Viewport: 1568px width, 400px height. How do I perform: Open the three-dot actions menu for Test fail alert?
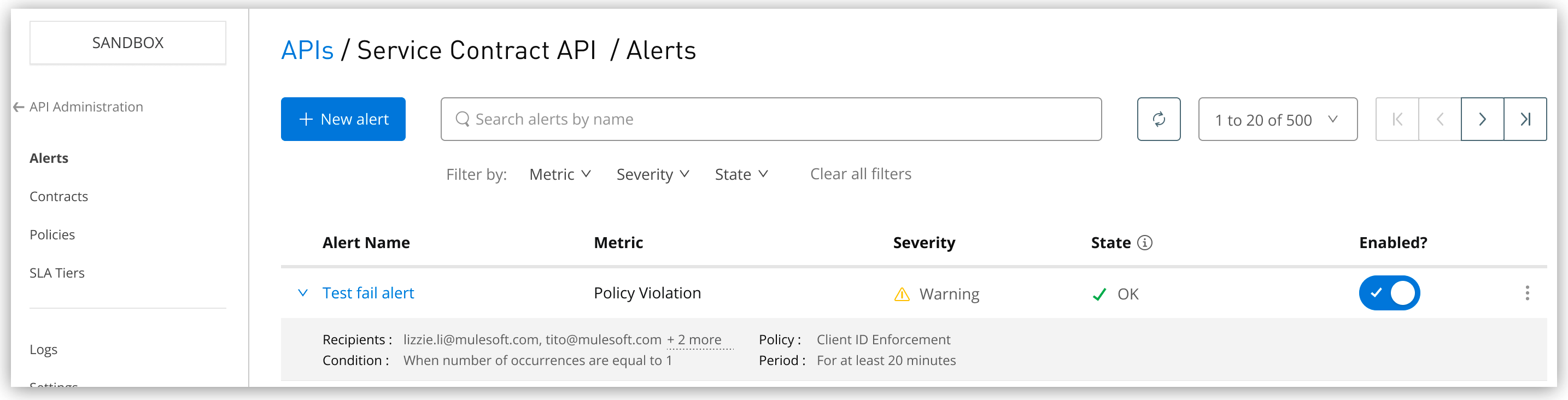[x=1527, y=293]
